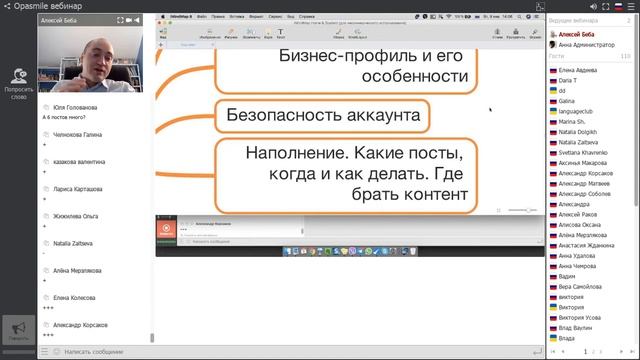Screen dimensions: 640x360
Task: Click guest Natalia Dolgikh in the list
Action: coord(578,132)
